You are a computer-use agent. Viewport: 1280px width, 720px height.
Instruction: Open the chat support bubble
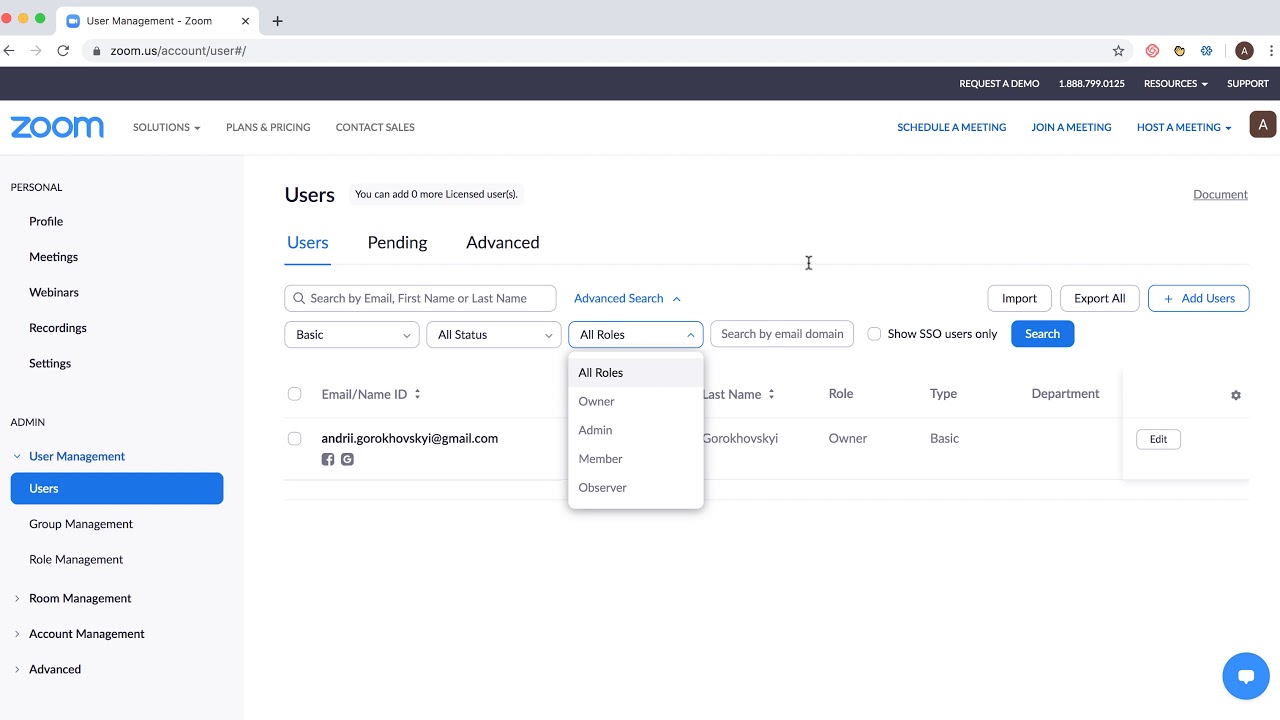(1245, 676)
